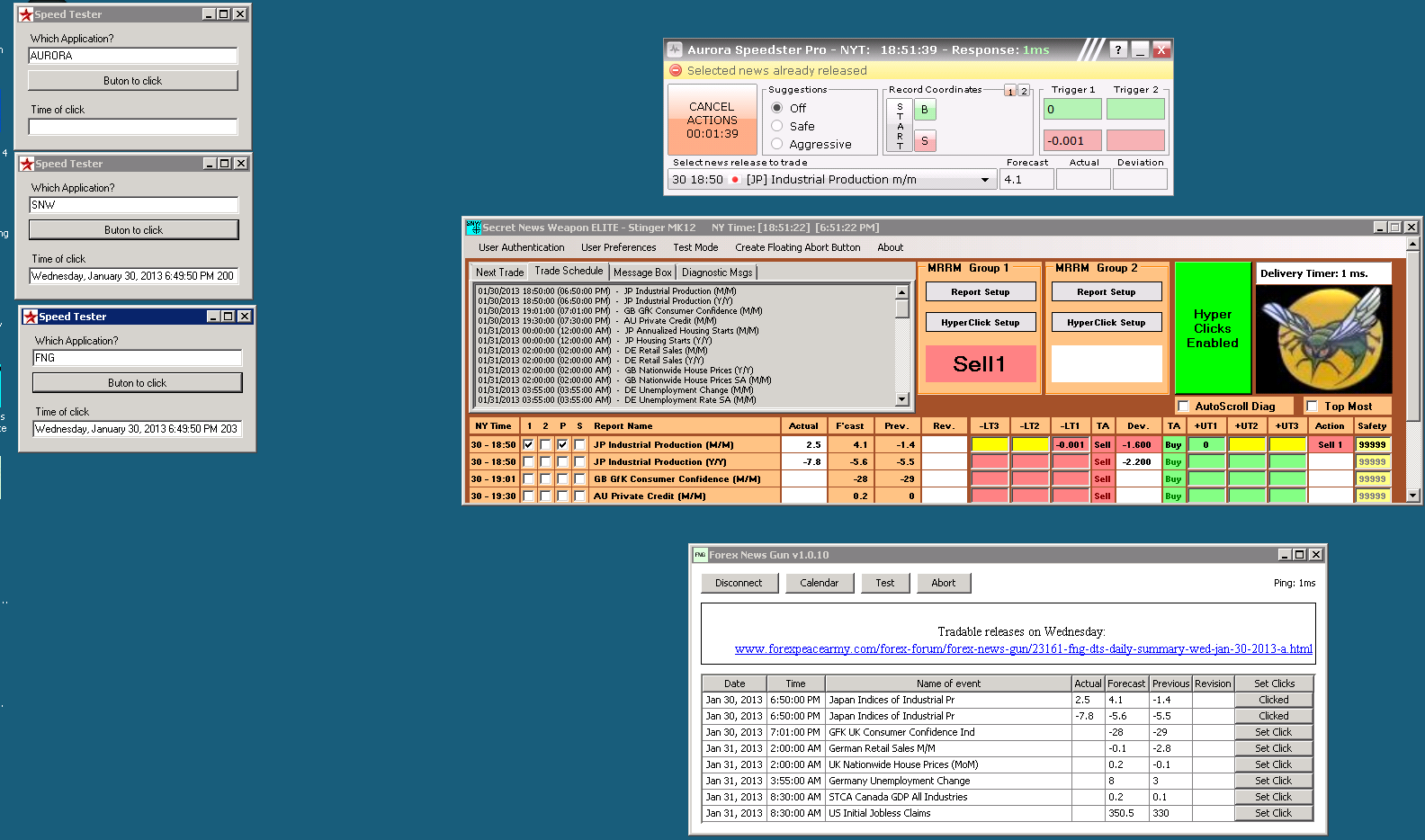1425x840 pixels.
Task: Click the red Sell1 button
Action: 980,364
